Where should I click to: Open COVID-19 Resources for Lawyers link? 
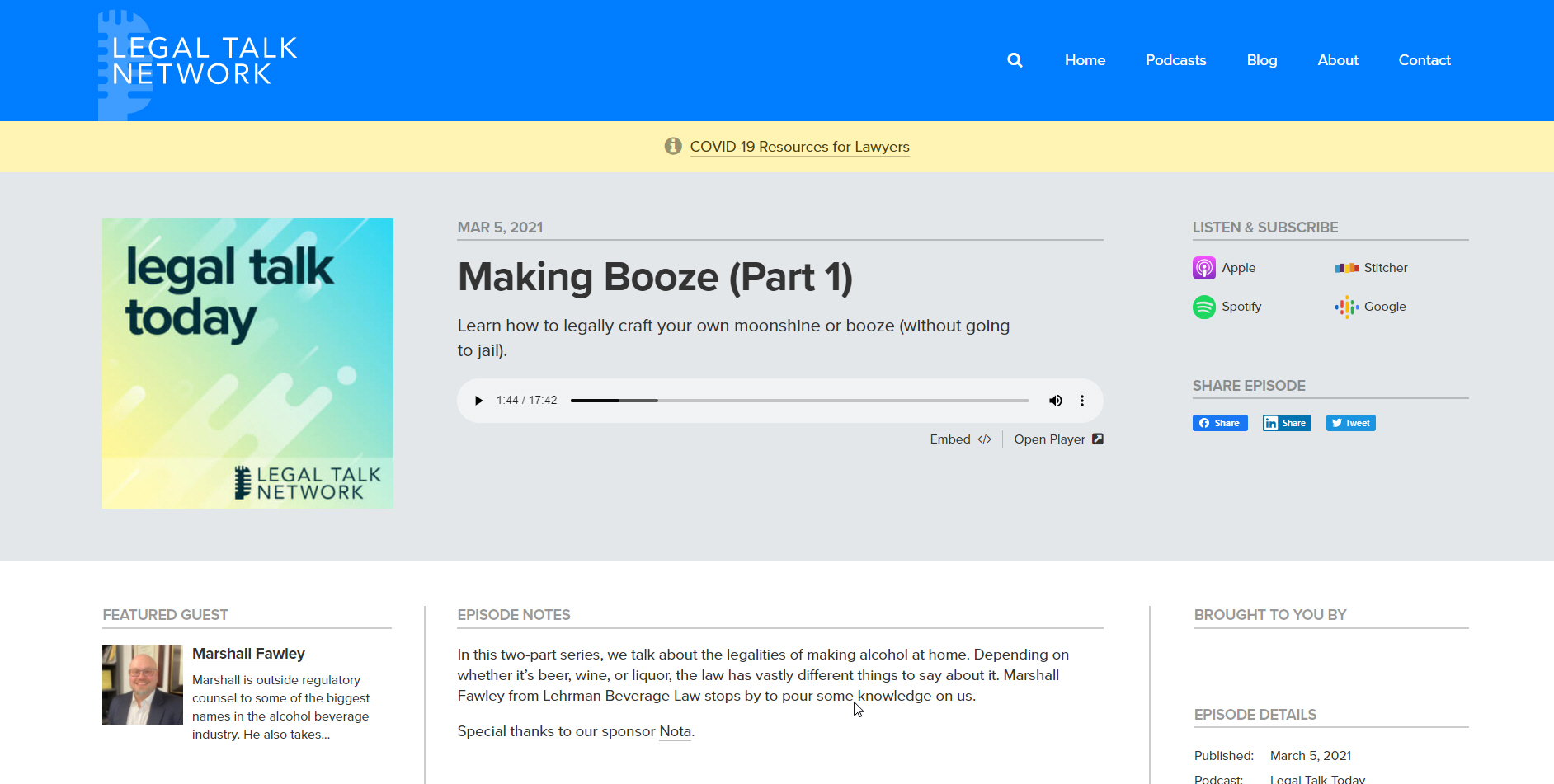point(799,147)
